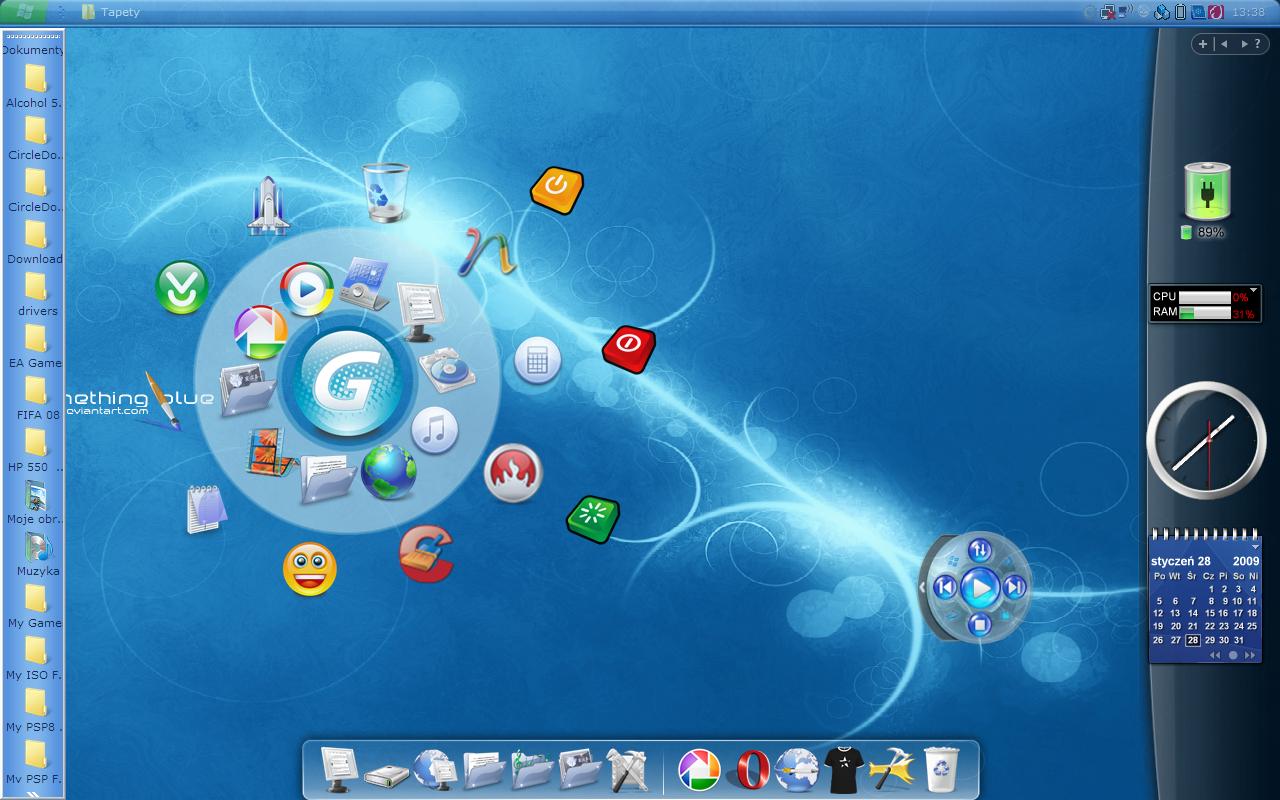
Task: Open the FIFA 08 folder
Action: [x=35, y=399]
